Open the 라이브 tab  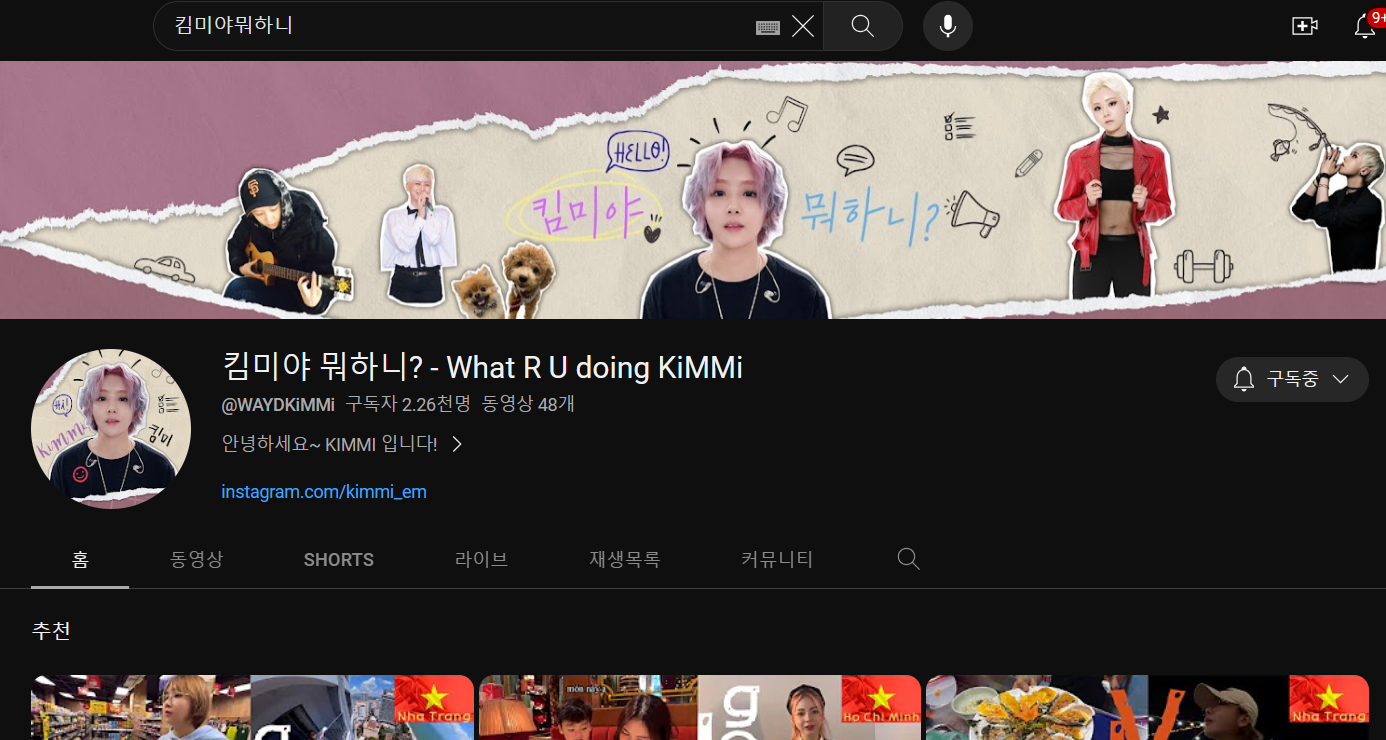[481, 559]
